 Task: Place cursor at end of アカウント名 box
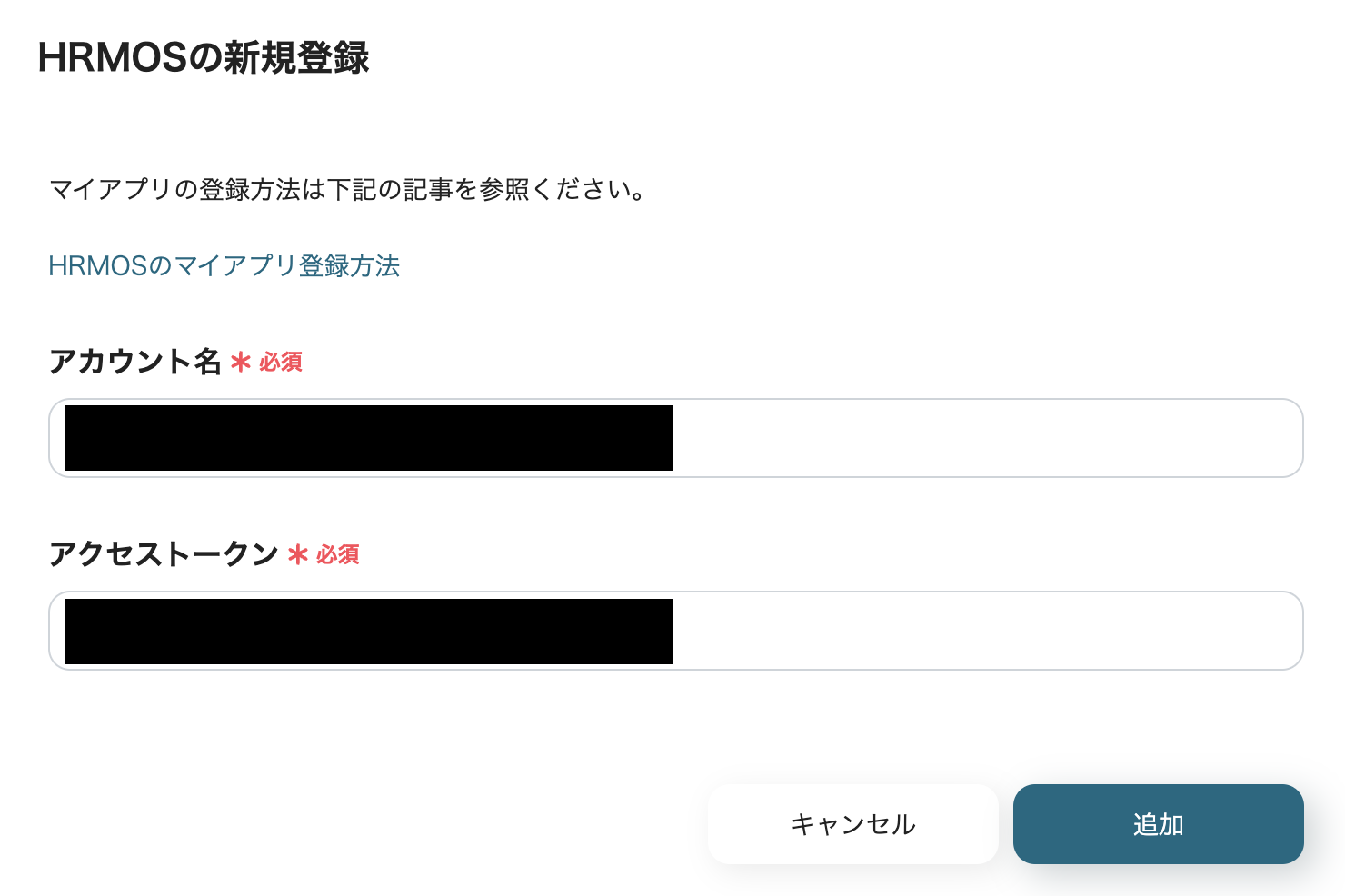(1272, 438)
